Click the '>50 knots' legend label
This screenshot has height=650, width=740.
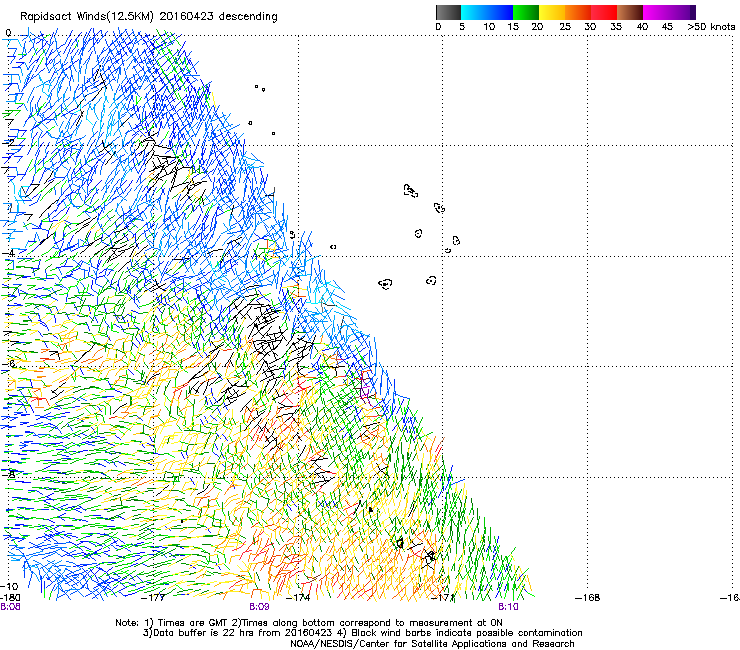(x=711, y=27)
